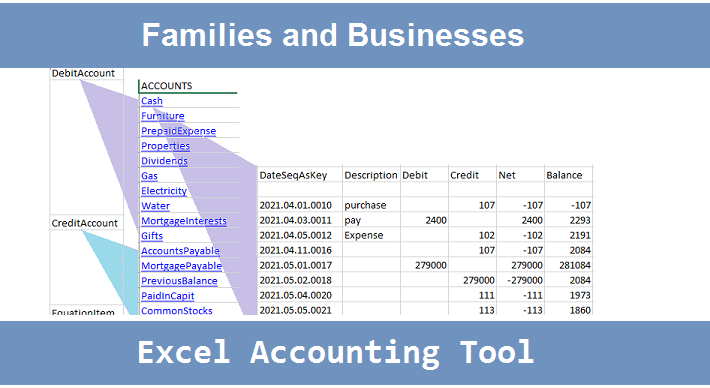
Task: Select the 111 credit cell
Action: point(472,295)
